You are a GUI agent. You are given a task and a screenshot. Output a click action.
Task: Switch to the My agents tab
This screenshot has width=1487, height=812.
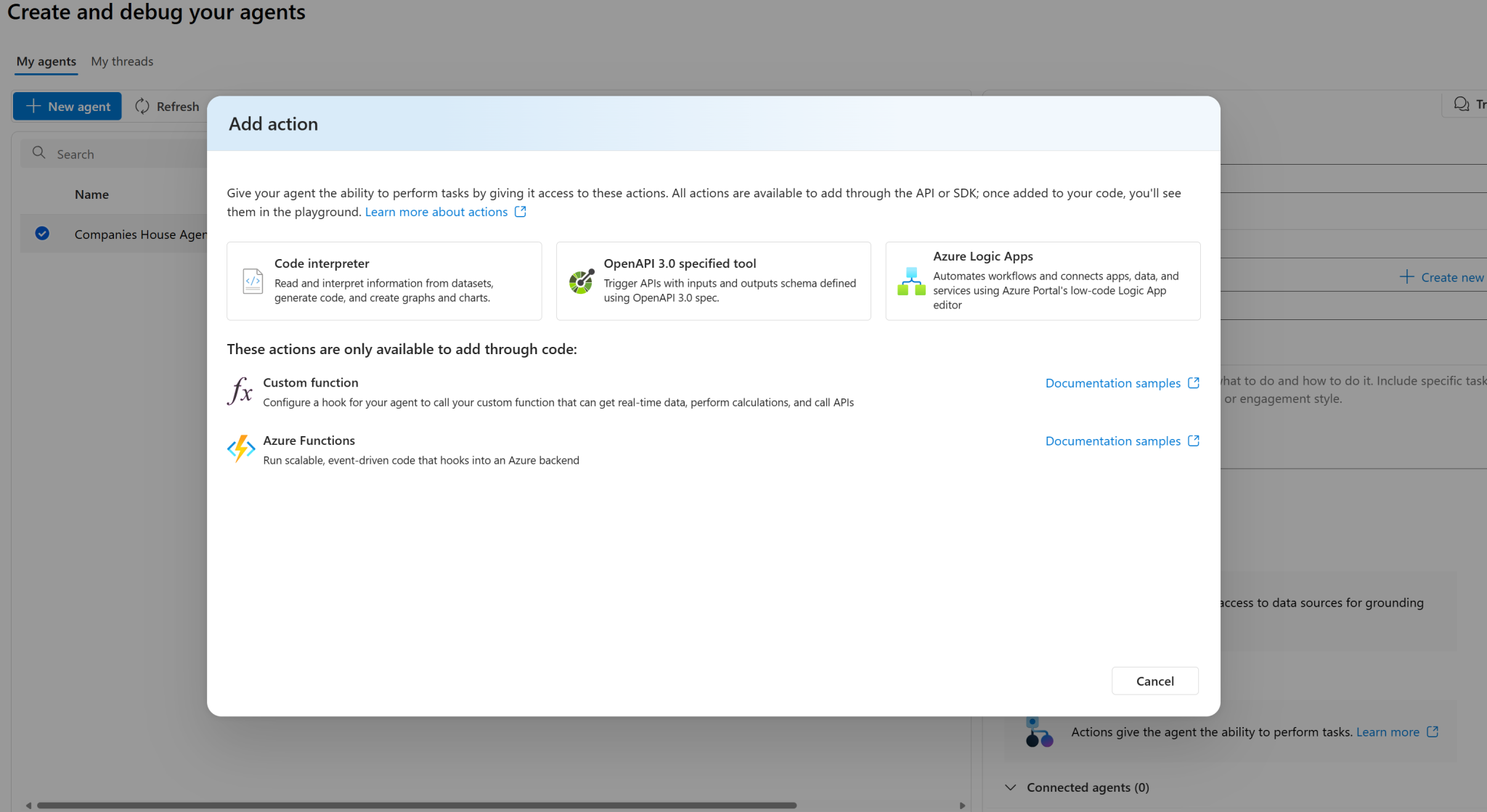pos(45,61)
